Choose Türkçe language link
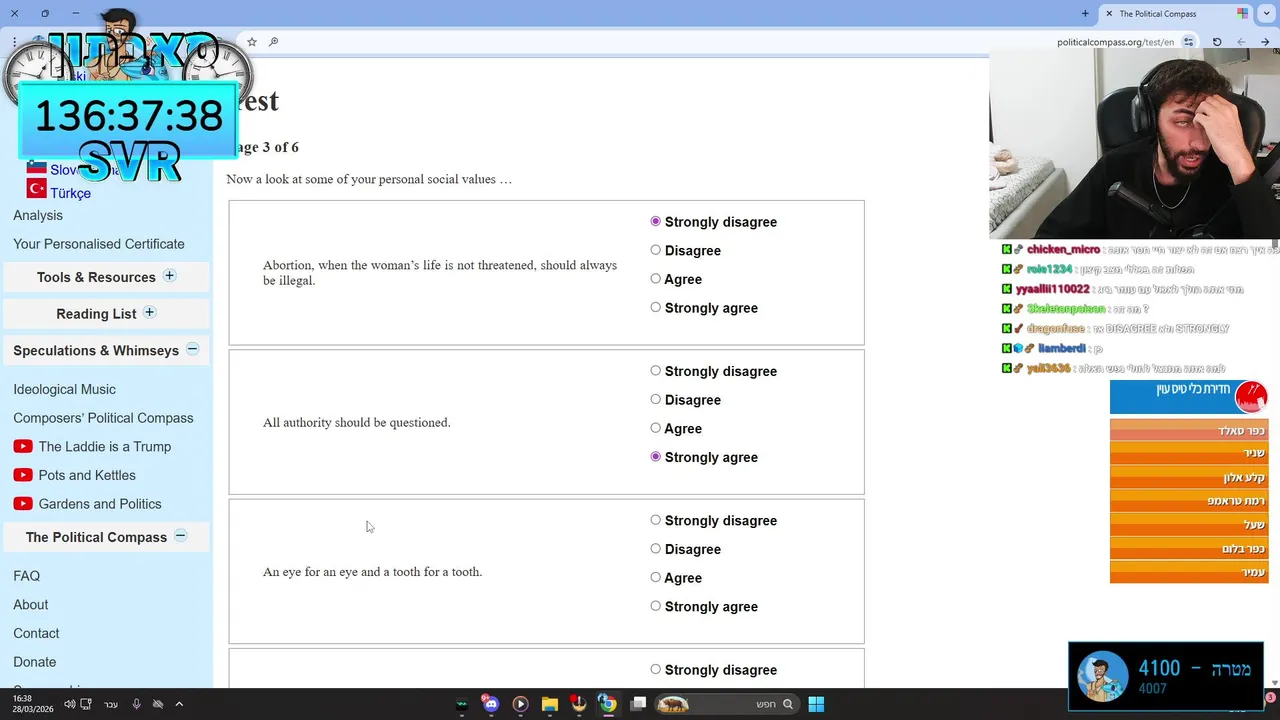The image size is (1280, 720). tap(70, 193)
